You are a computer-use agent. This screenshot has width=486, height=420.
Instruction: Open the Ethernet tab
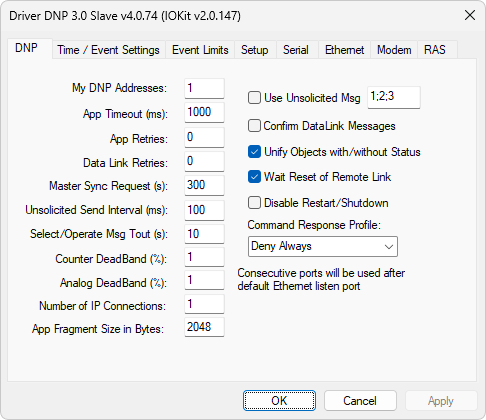tap(344, 50)
